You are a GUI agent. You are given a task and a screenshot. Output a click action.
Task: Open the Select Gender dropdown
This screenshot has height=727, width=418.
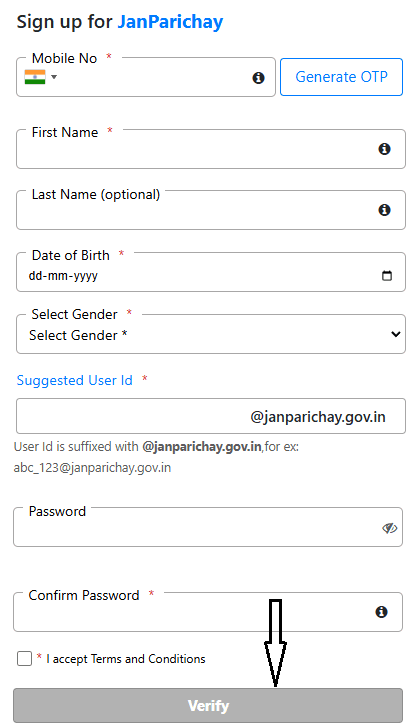click(x=211, y=334)
